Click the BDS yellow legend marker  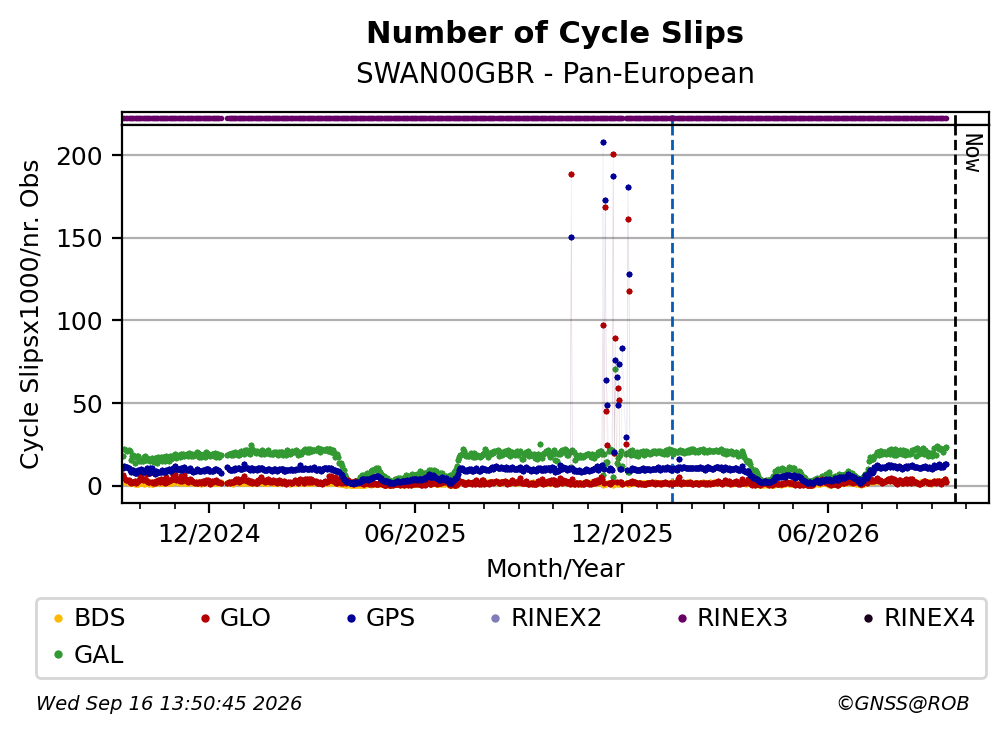(58, 619)
